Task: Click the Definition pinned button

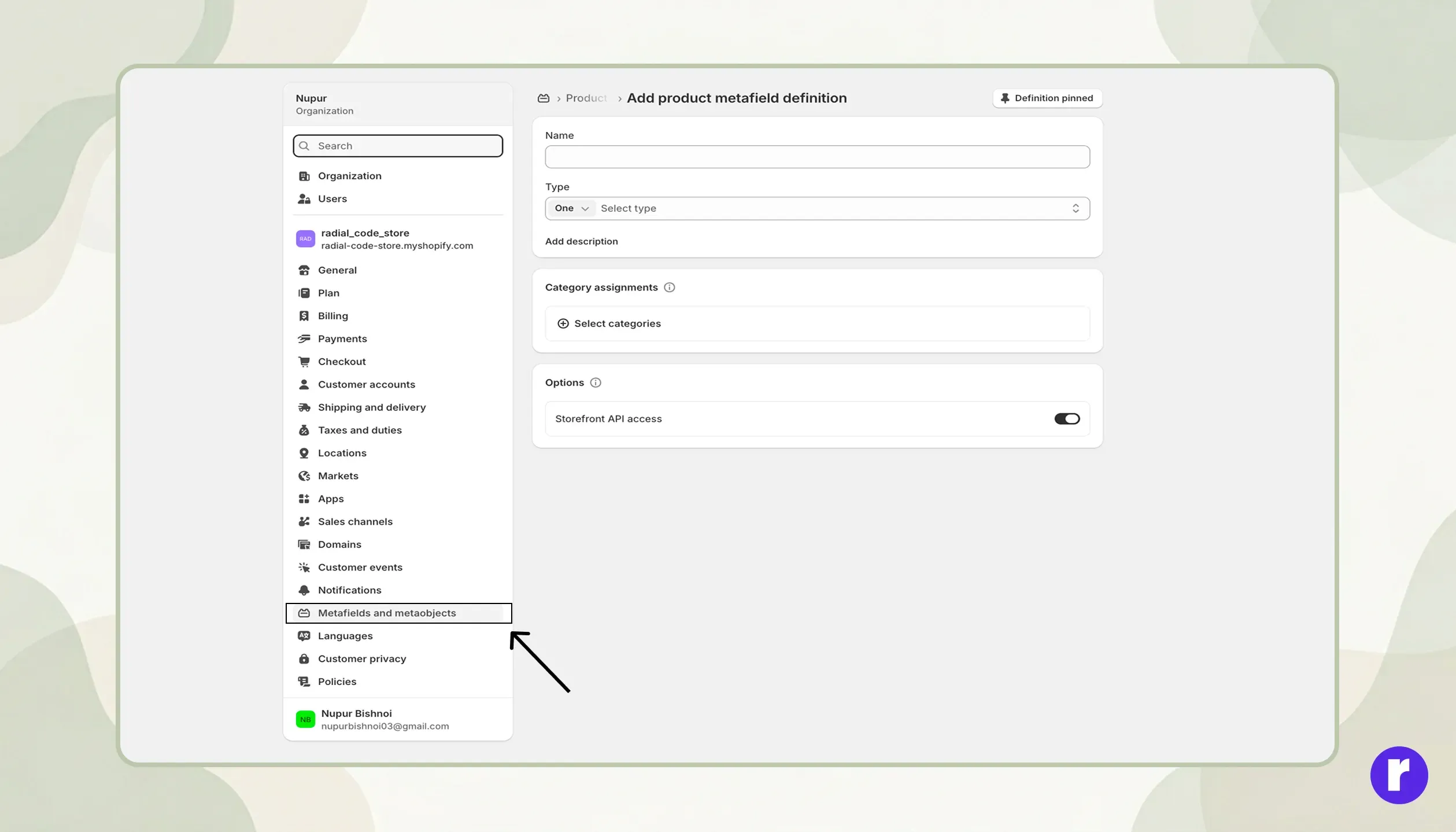Action: 1047,98
